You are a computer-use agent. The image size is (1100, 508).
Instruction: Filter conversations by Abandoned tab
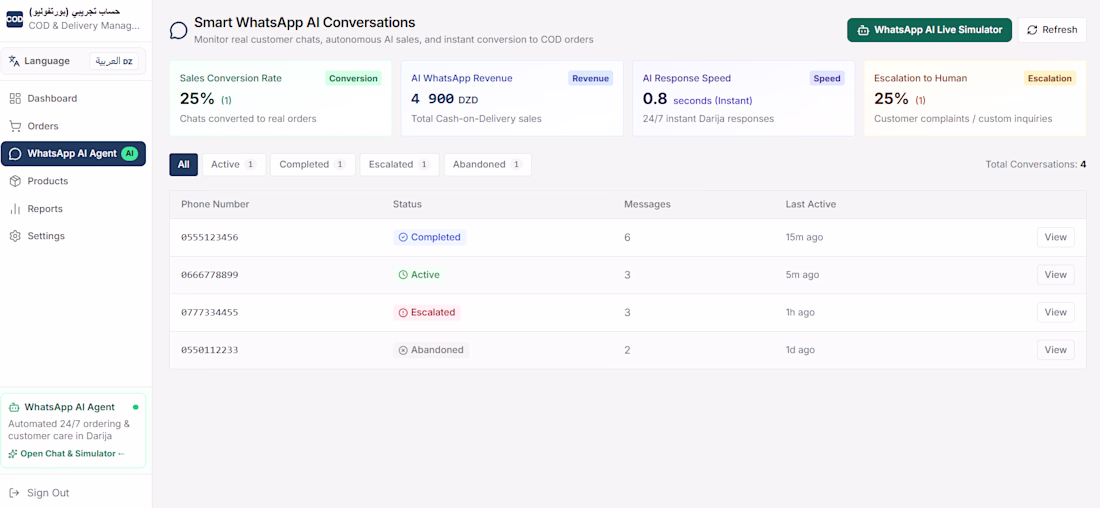488,164
